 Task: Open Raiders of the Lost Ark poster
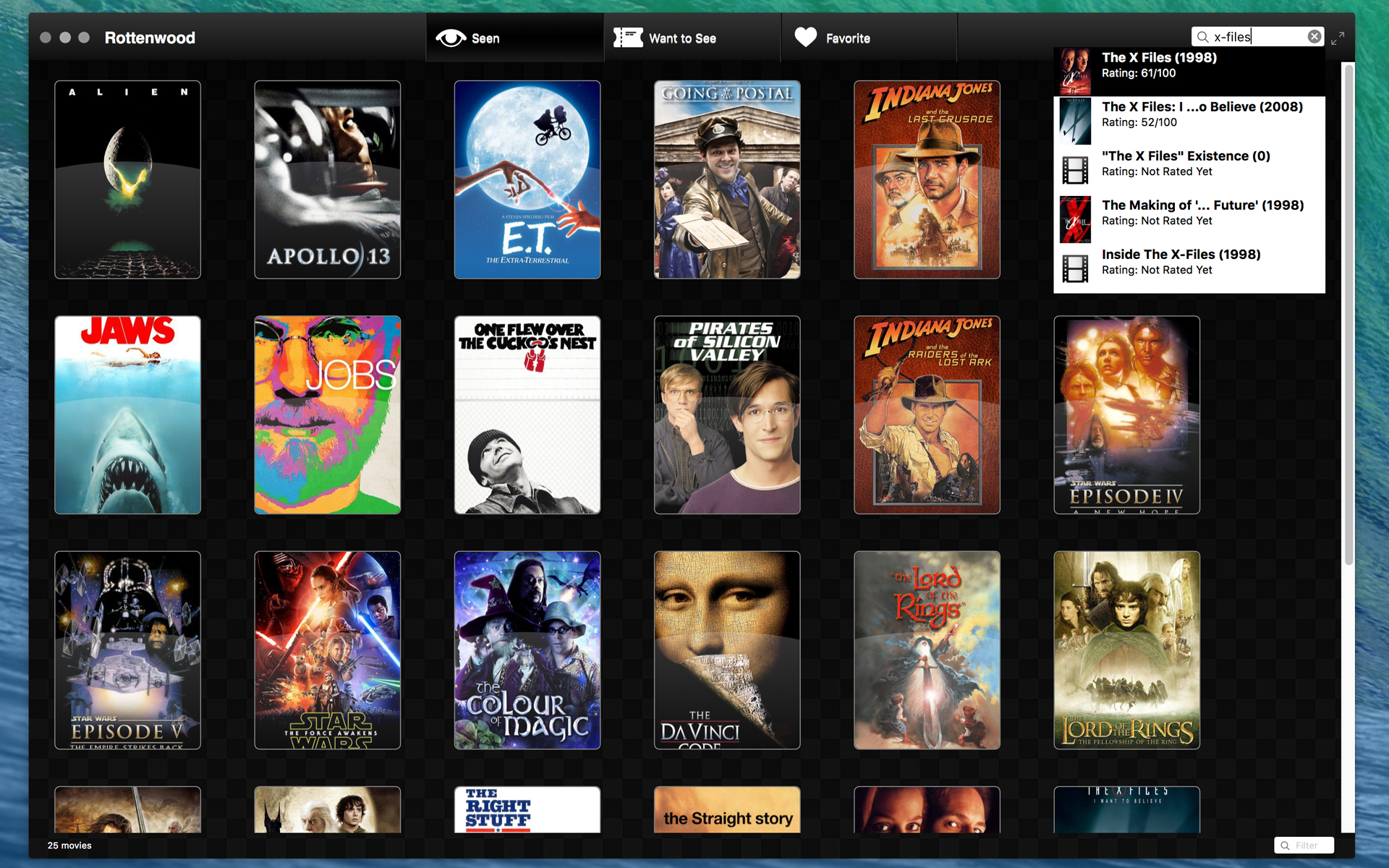(927, 414)
